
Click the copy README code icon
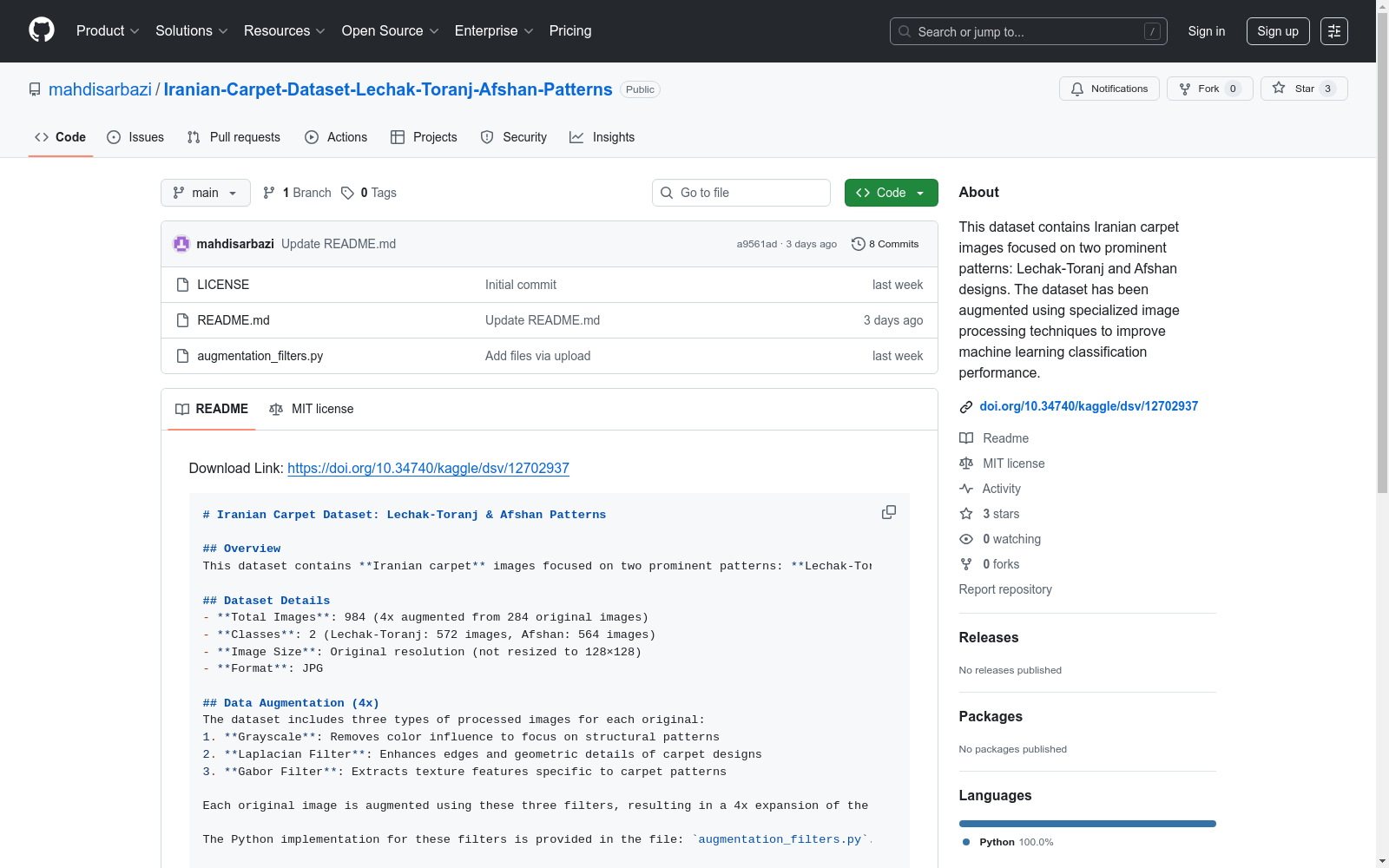coord(889,512)
